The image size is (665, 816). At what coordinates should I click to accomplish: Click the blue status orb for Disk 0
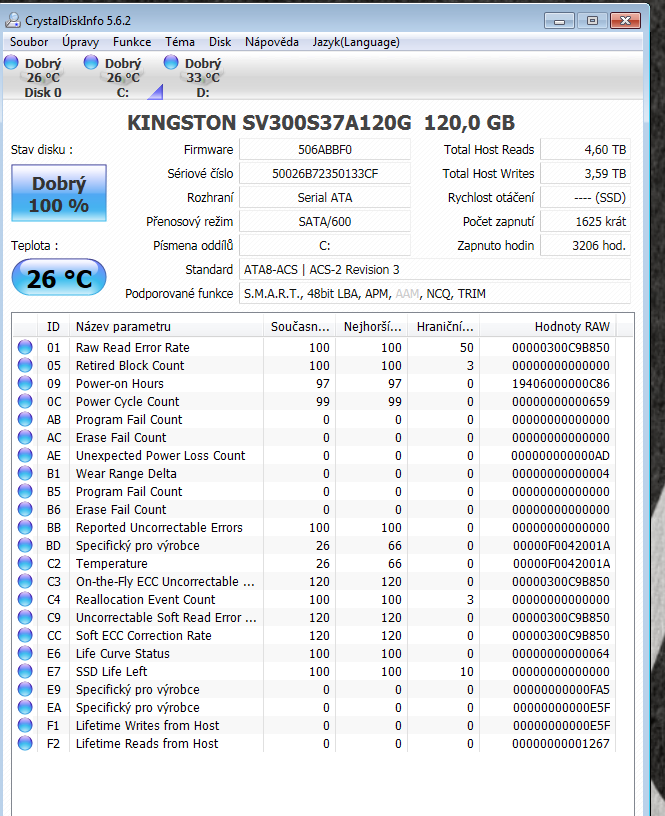[x=11, y=62]
